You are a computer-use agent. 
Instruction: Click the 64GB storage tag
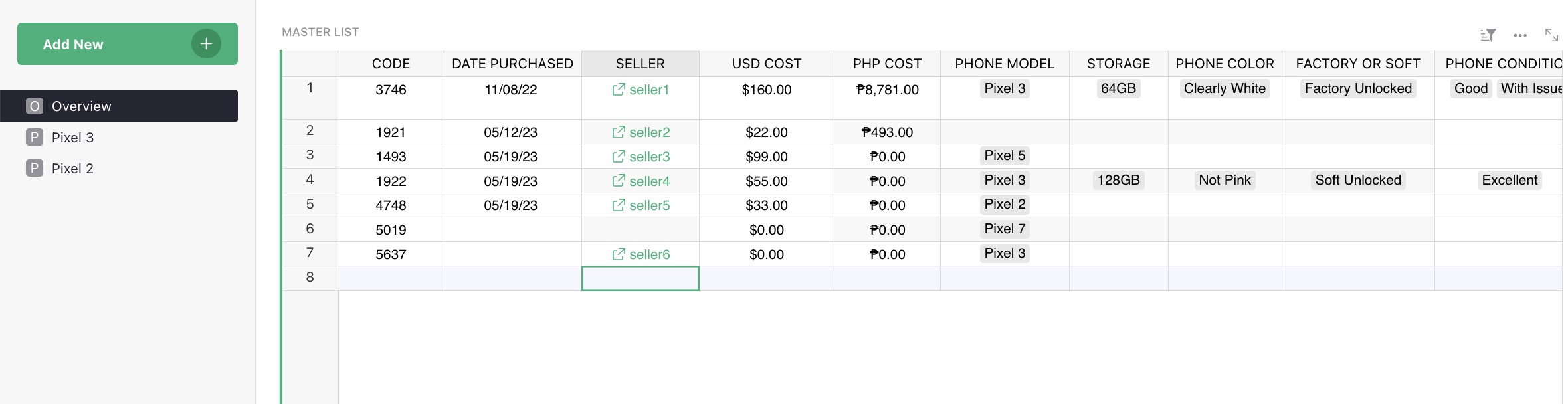(x=1118, y=88)
